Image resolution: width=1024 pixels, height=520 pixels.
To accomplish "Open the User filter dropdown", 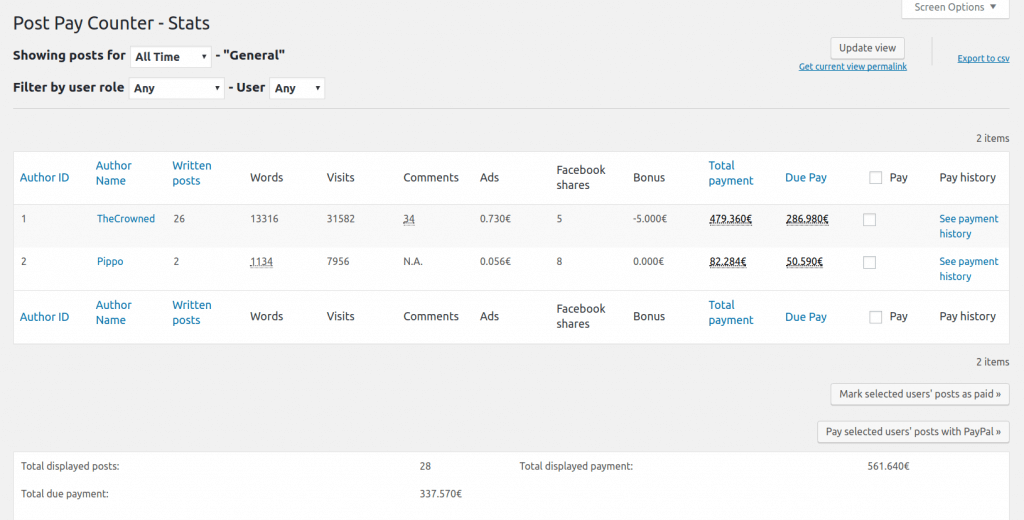I will (297, 89).
